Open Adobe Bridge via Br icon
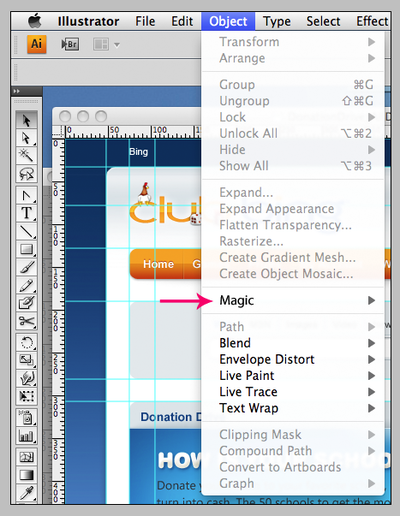Screen dimensions: 400x516 click(70, 44)
